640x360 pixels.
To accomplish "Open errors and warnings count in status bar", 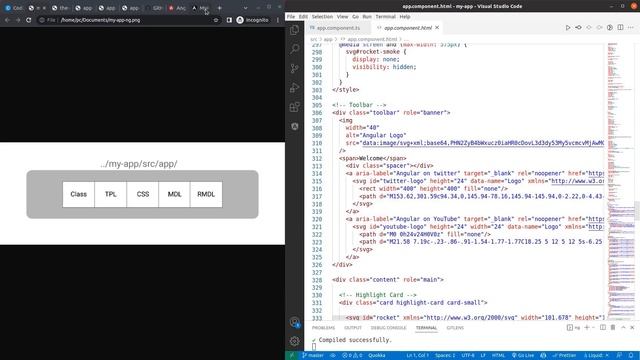I will coord(352,356).
